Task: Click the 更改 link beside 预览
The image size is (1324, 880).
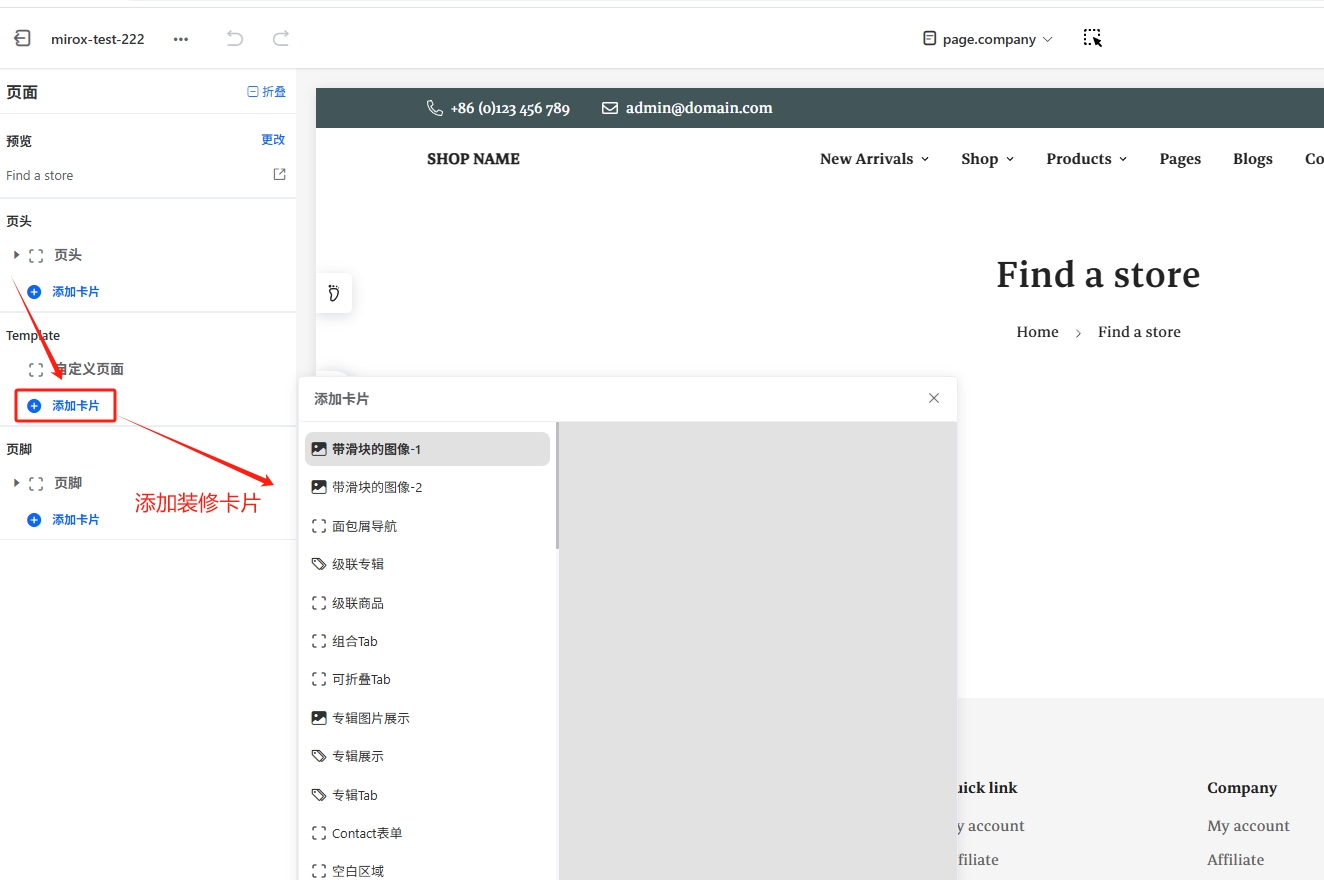Action: (273, 140)
